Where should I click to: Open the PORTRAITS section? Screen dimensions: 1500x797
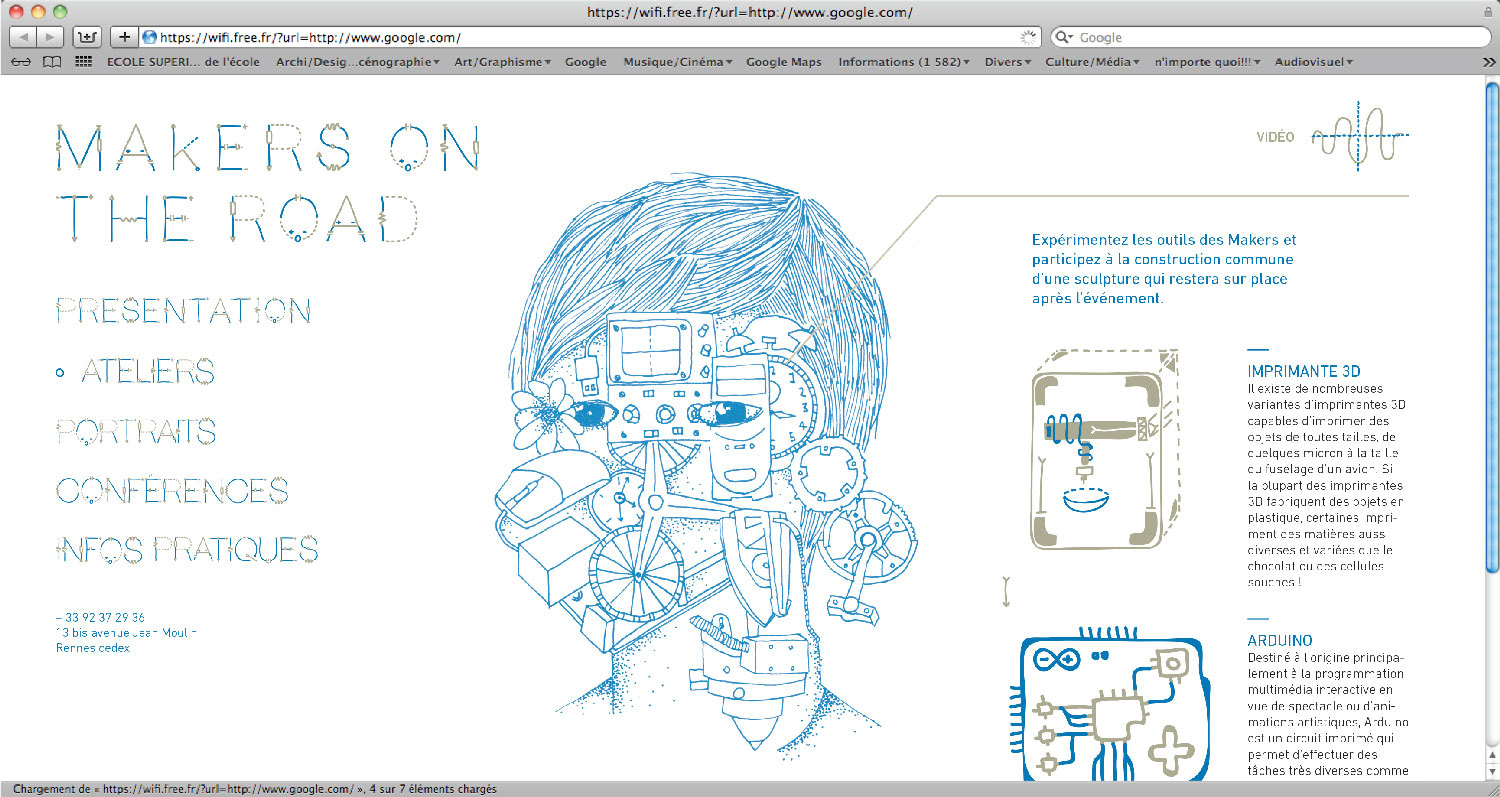tap(136, 432)
